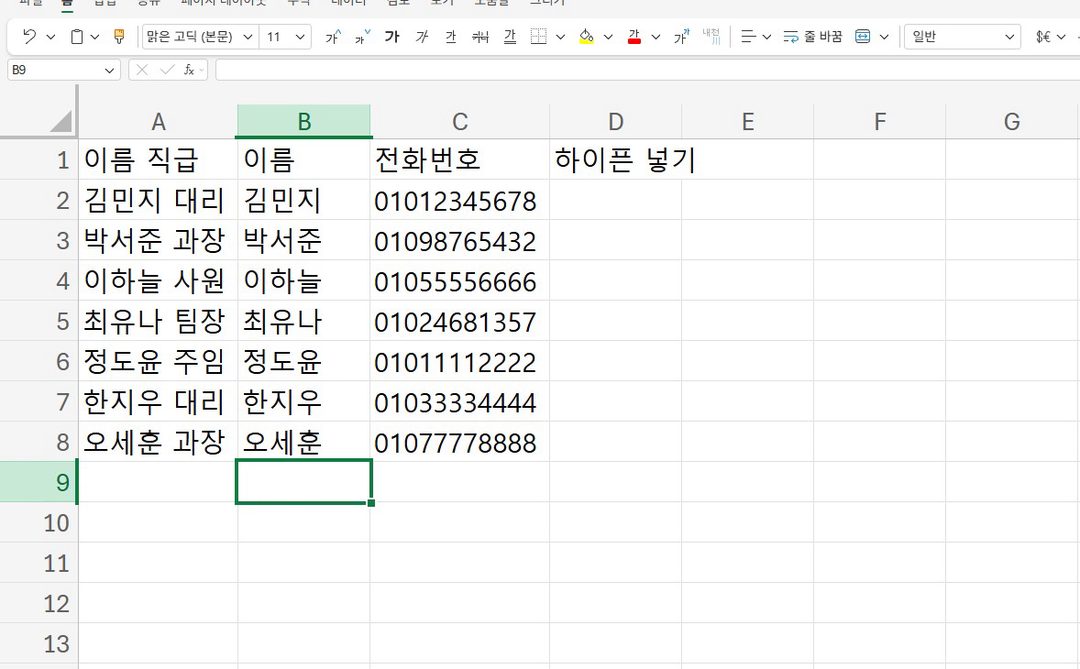Select column C header
Image resolution: width=1080 pixels, height=669 pixels.
(x=460, y=121)
